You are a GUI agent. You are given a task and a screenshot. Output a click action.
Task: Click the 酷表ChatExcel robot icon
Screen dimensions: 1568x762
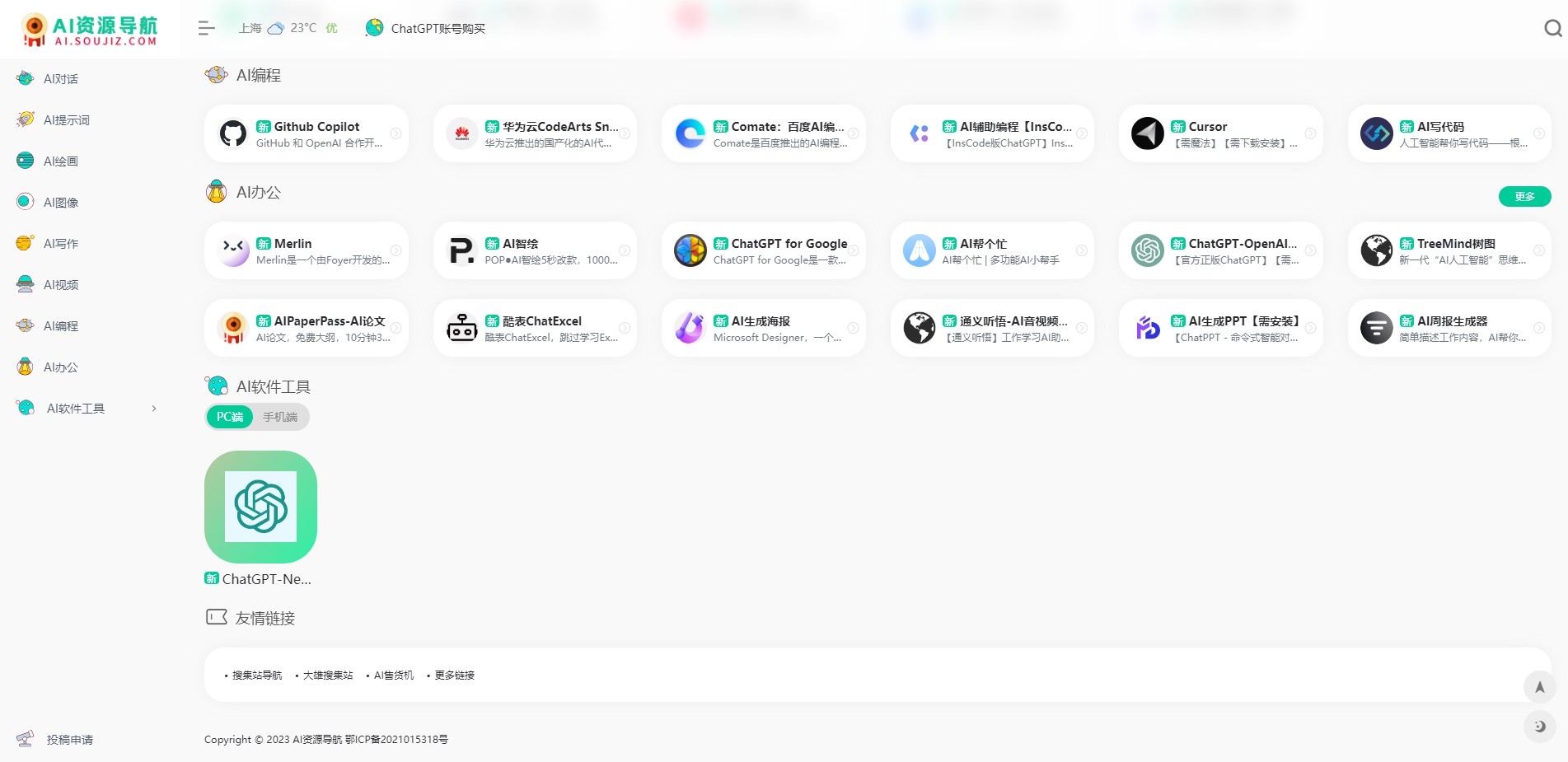click(461, 328)
